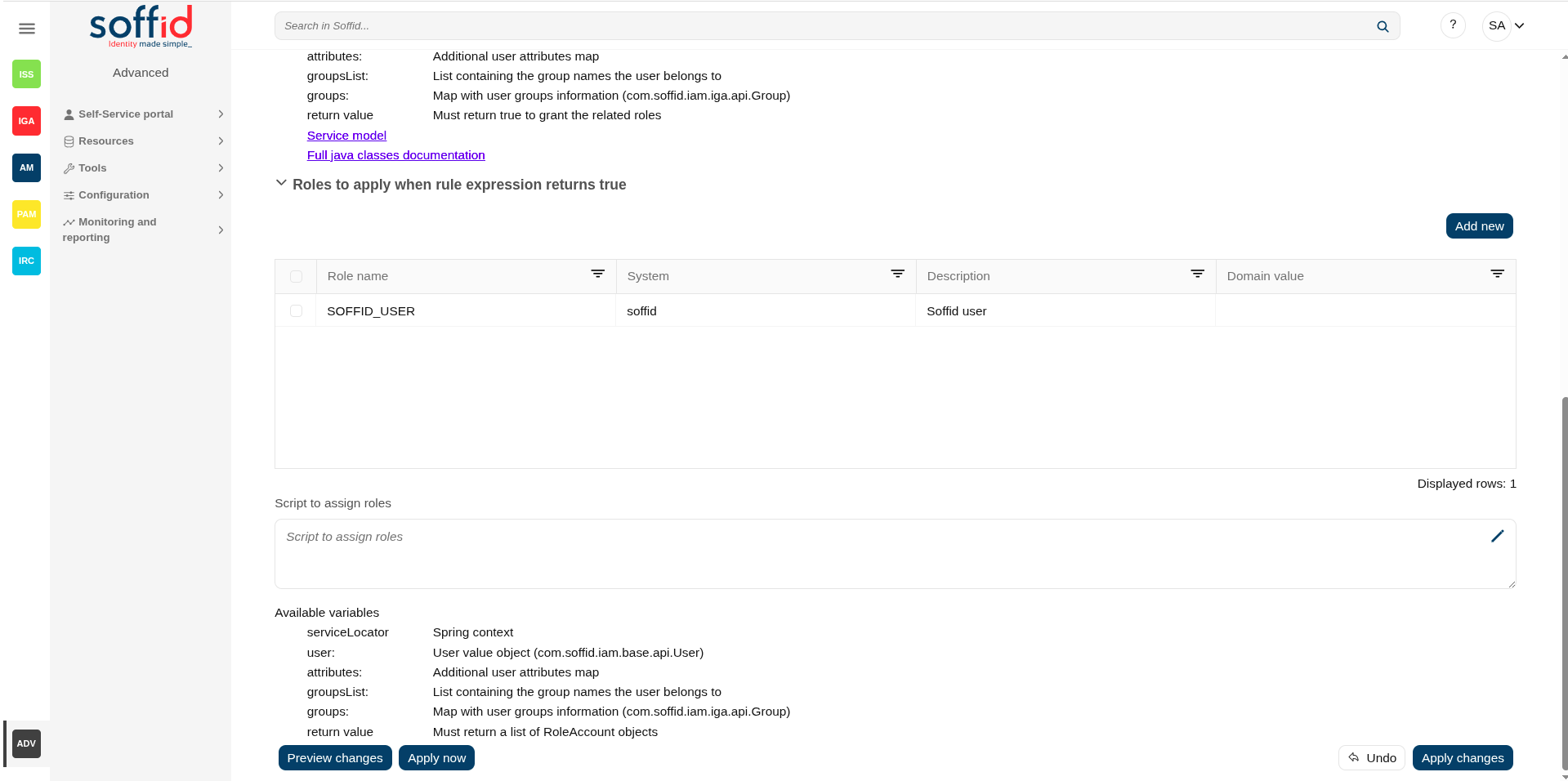Filter the System column
1568x781 pixels.
(x=897, y=274)
